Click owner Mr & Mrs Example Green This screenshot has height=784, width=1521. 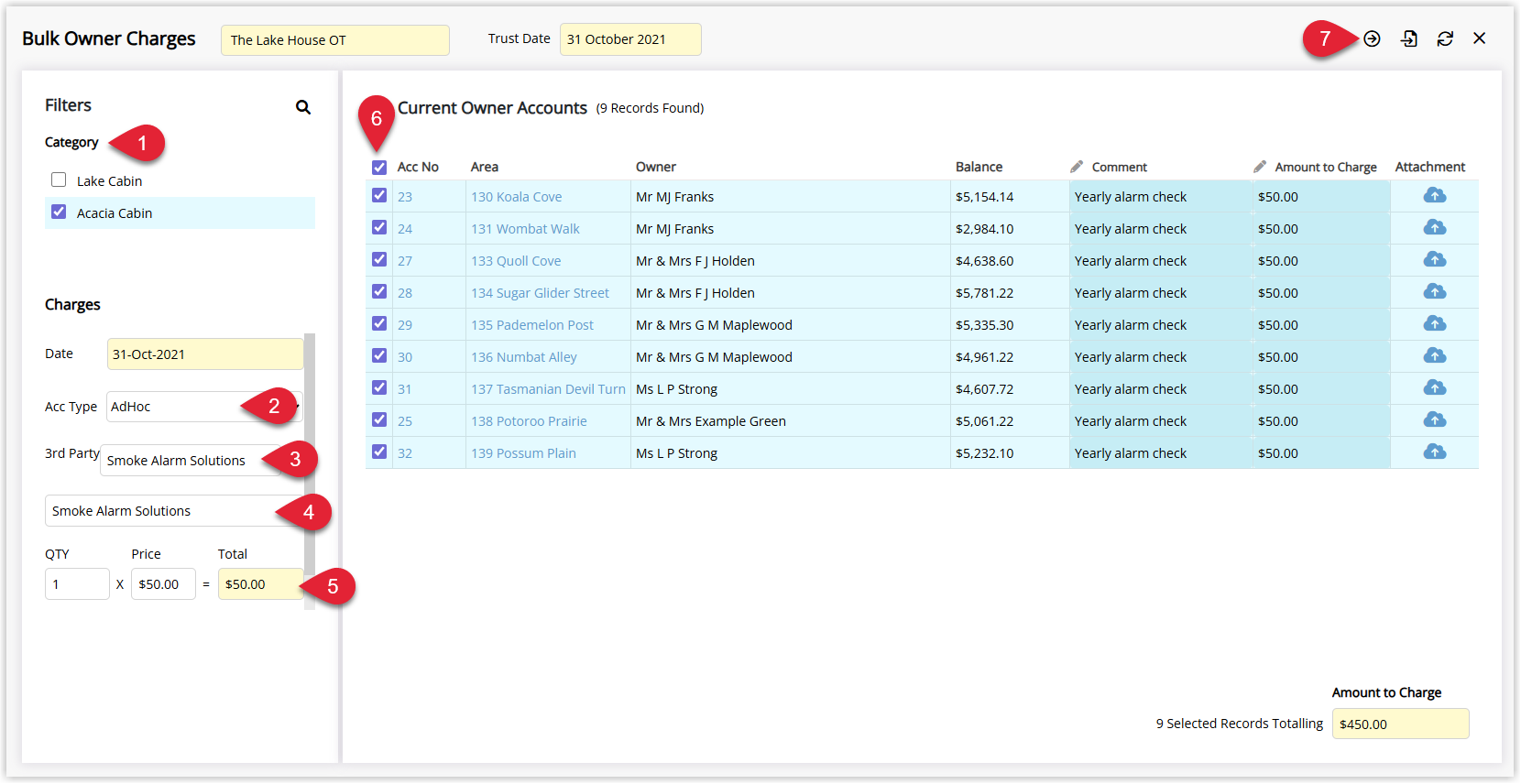point(711,421)
